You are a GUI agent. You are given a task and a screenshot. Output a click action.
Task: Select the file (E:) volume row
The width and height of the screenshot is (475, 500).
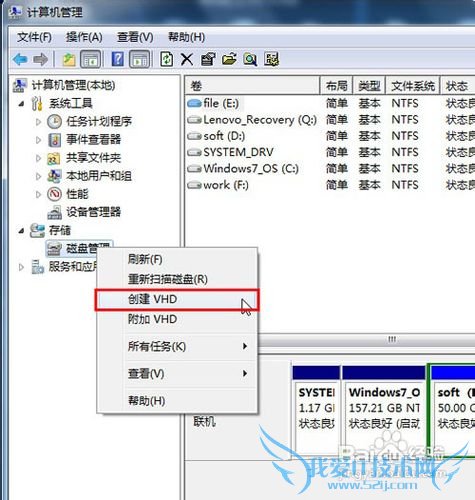coord(330,103)
